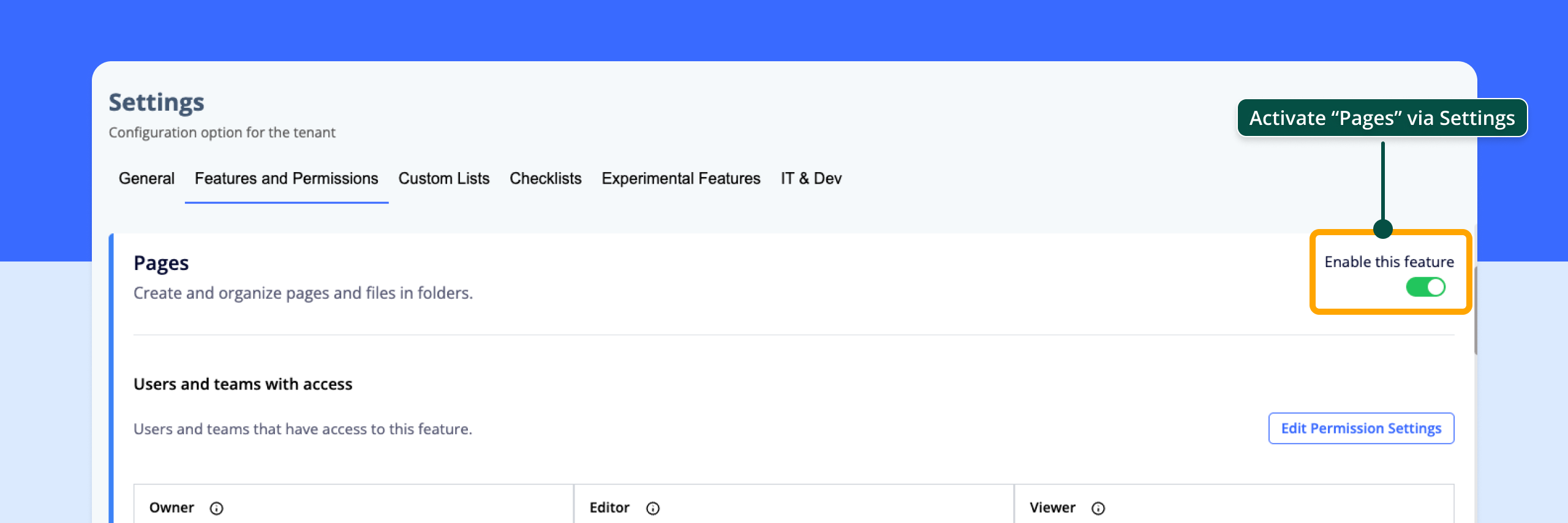The image size is (1568, 523).
Task: Click the "Activate Pages via Settings" callout
Action: pos(1382,118)
